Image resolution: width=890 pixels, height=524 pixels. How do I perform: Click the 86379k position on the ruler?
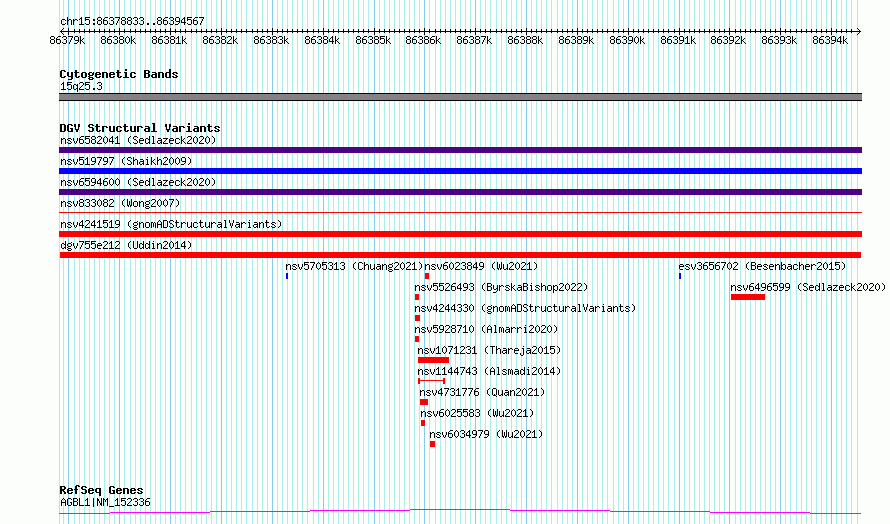[x=67, y=40]
